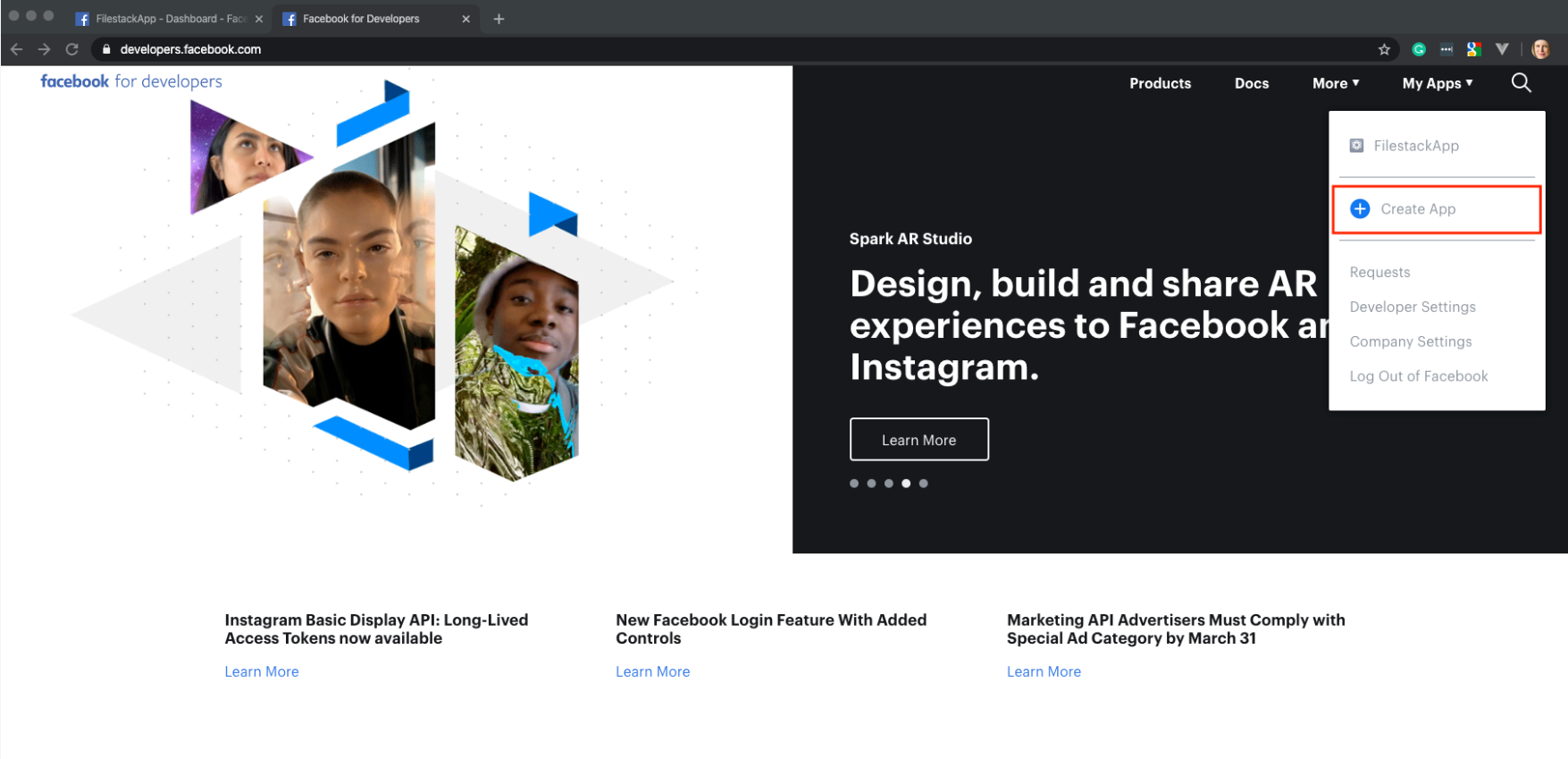
Task: Bookmark this page with star icon
Action: pos(1384,49)
